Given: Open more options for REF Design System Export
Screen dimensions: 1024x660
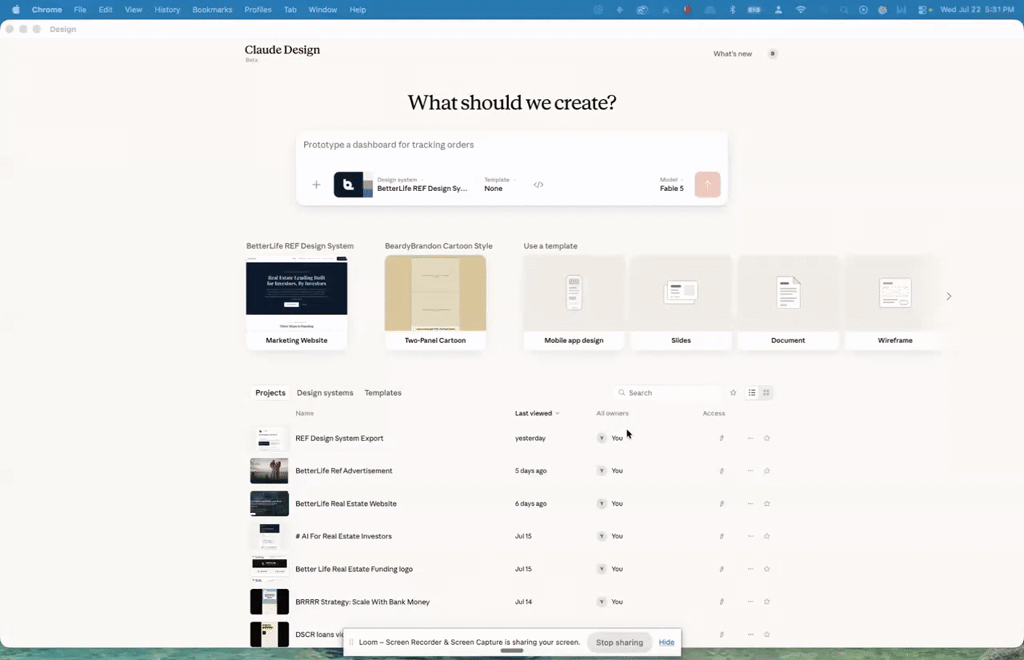Looking at the screenshot, I should tap(750, 438).
